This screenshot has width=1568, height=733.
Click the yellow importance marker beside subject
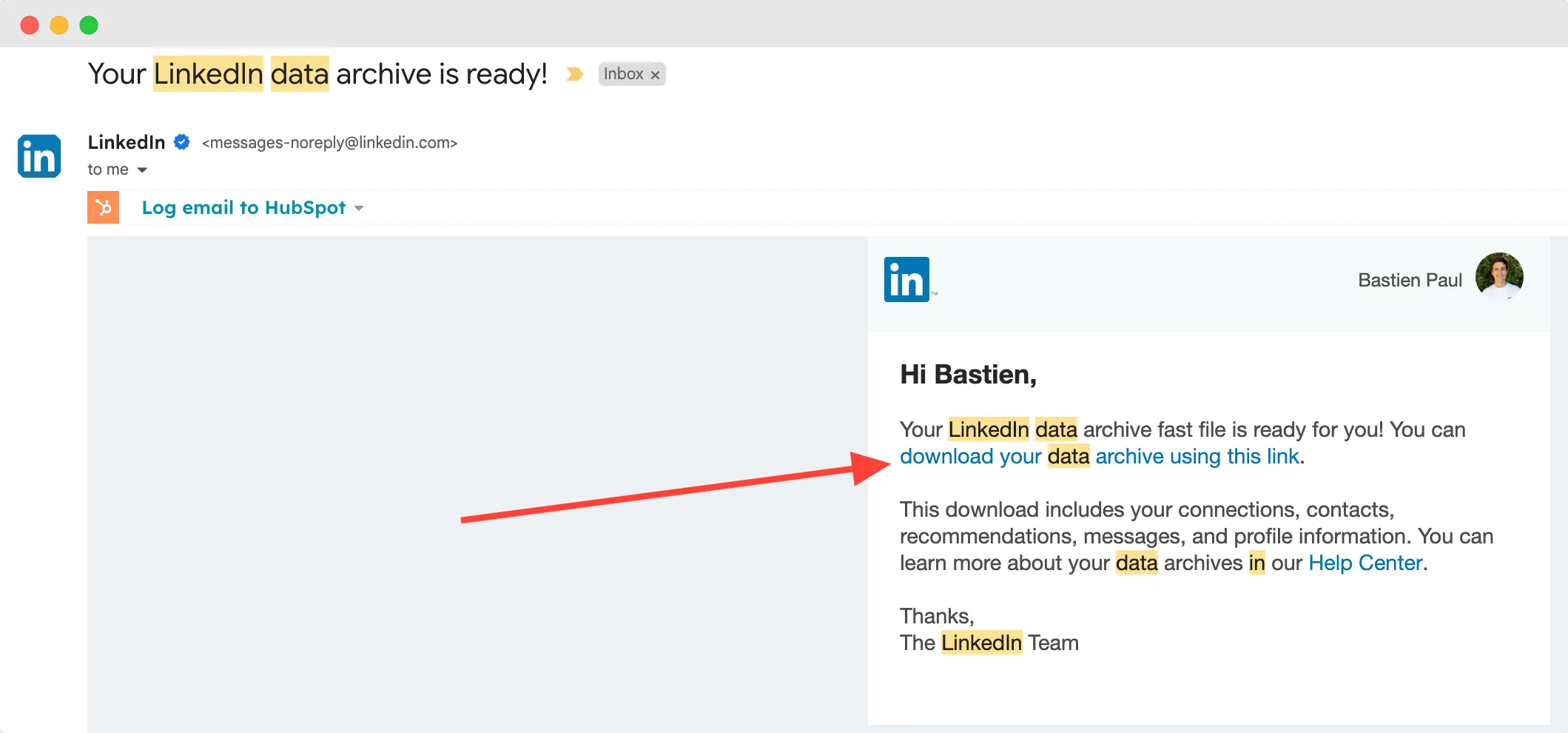pos(575,74)
